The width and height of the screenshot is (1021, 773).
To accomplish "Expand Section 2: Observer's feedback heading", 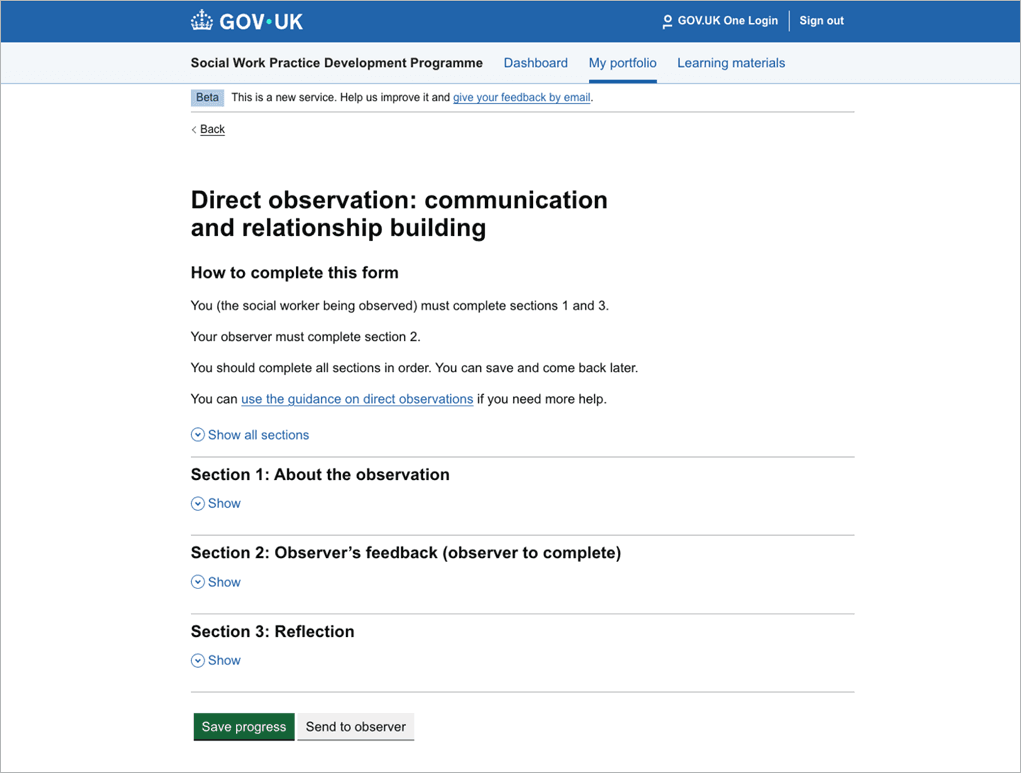I will click(x=405, y=553).
